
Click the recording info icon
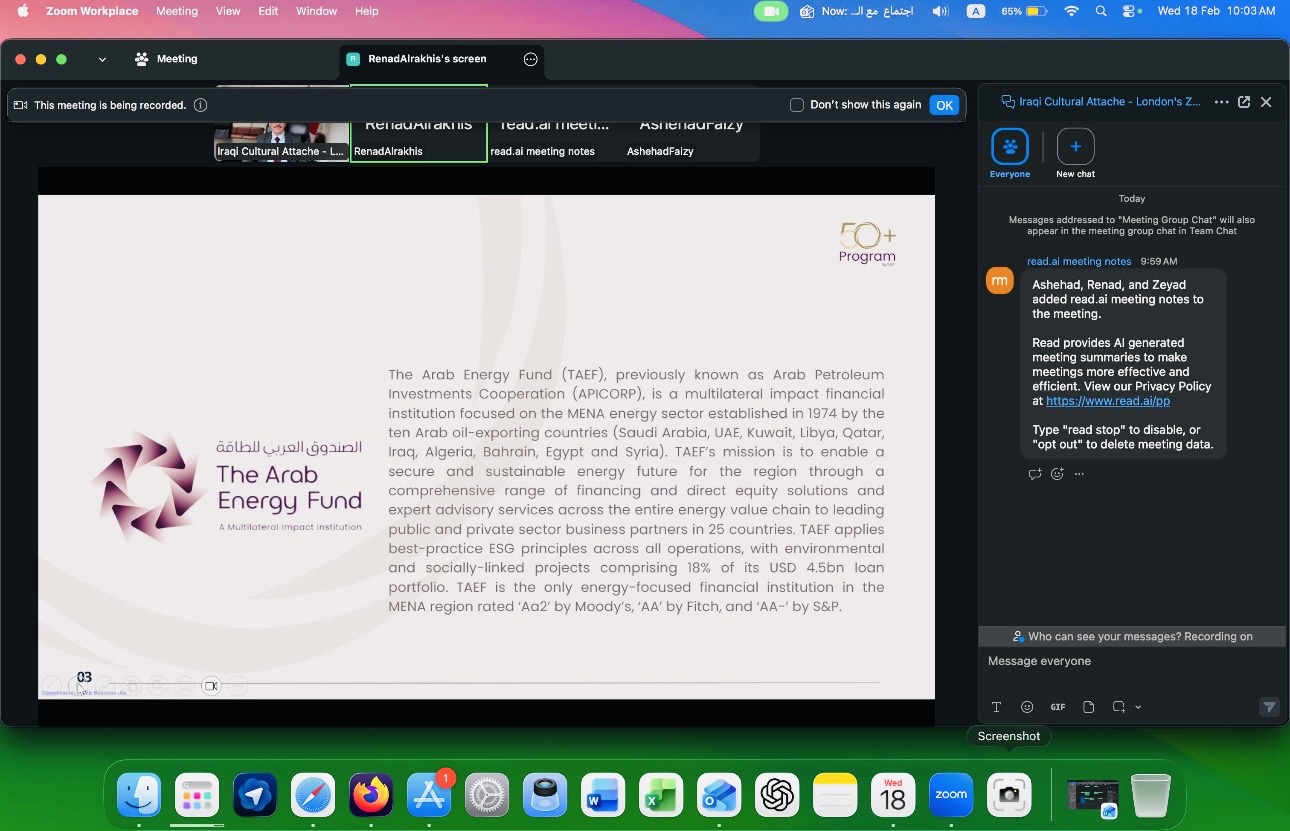200,105
